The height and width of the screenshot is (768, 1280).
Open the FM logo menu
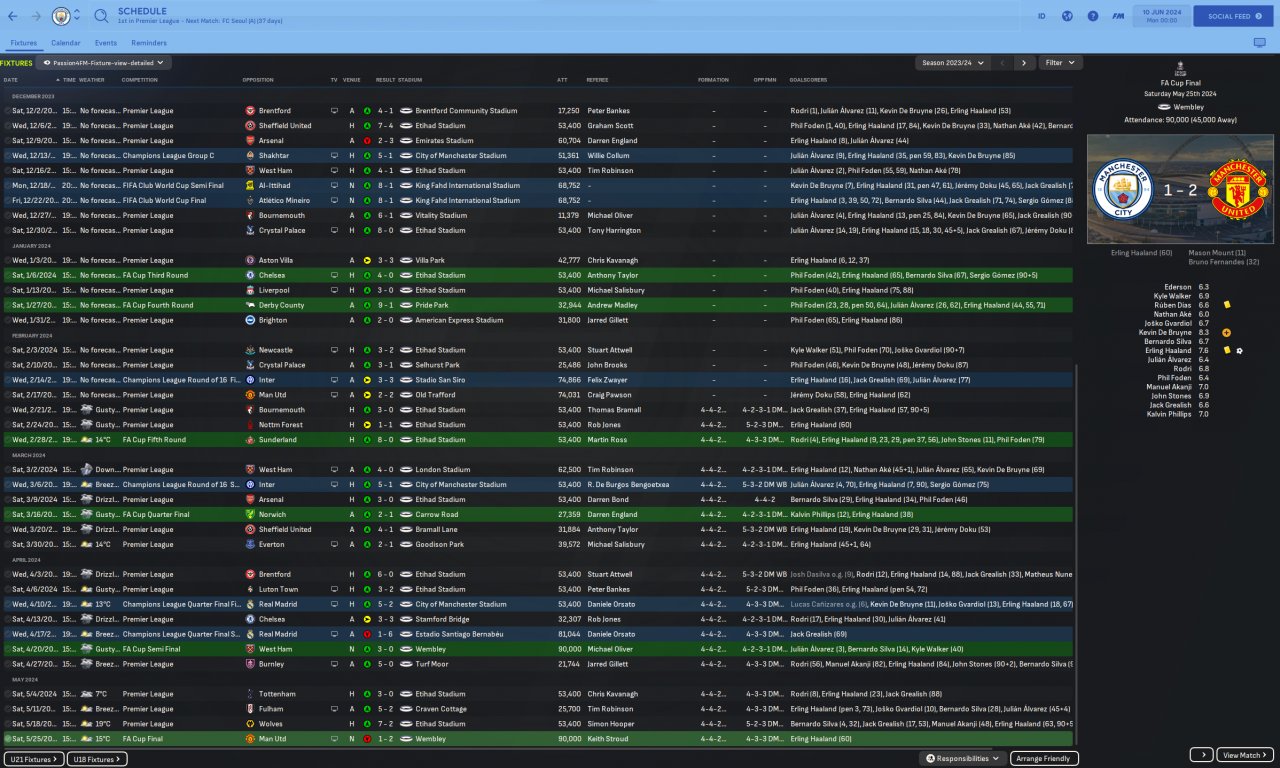(x=1118, y=16)
